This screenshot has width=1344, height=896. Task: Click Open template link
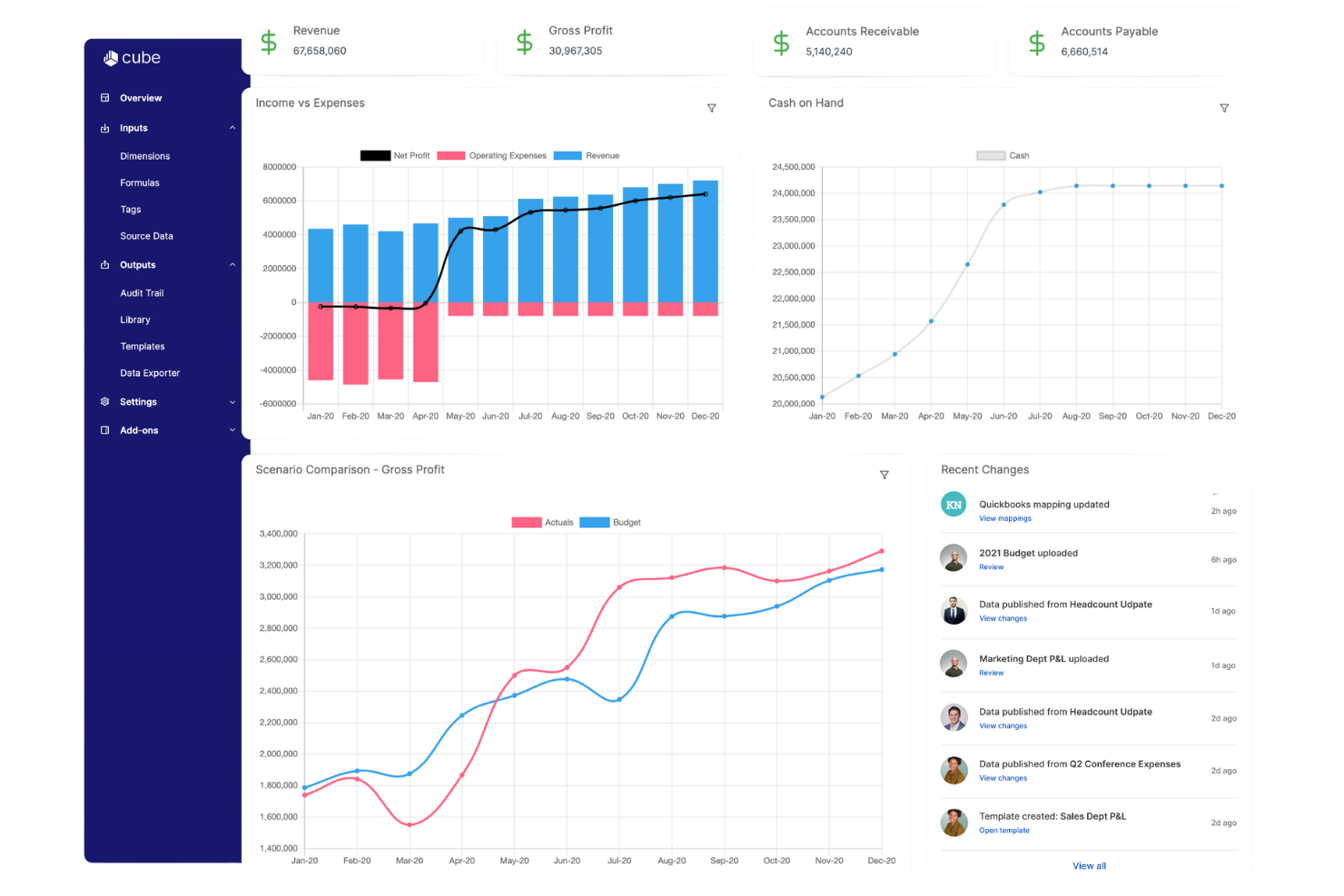click(1004, 831)
